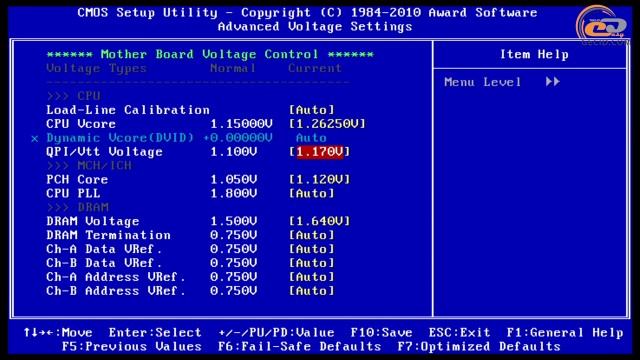Image resolution: width=640 pixels, height=360 pixels.
Task: Click the normal 1.100V QPI/Vtt value
Action: tap(233, 151)
